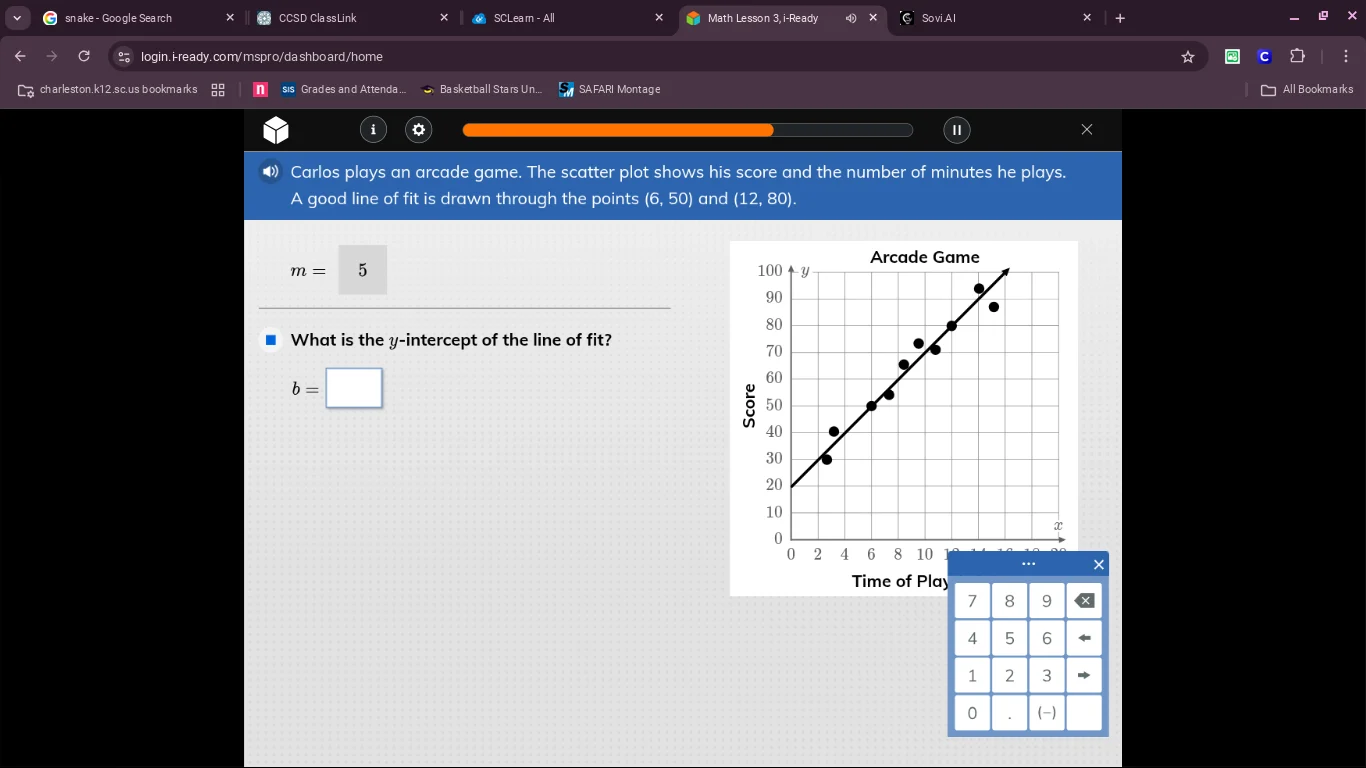Bookmark this page with the star
The image size is (1366, 768).
point(1188,57)
